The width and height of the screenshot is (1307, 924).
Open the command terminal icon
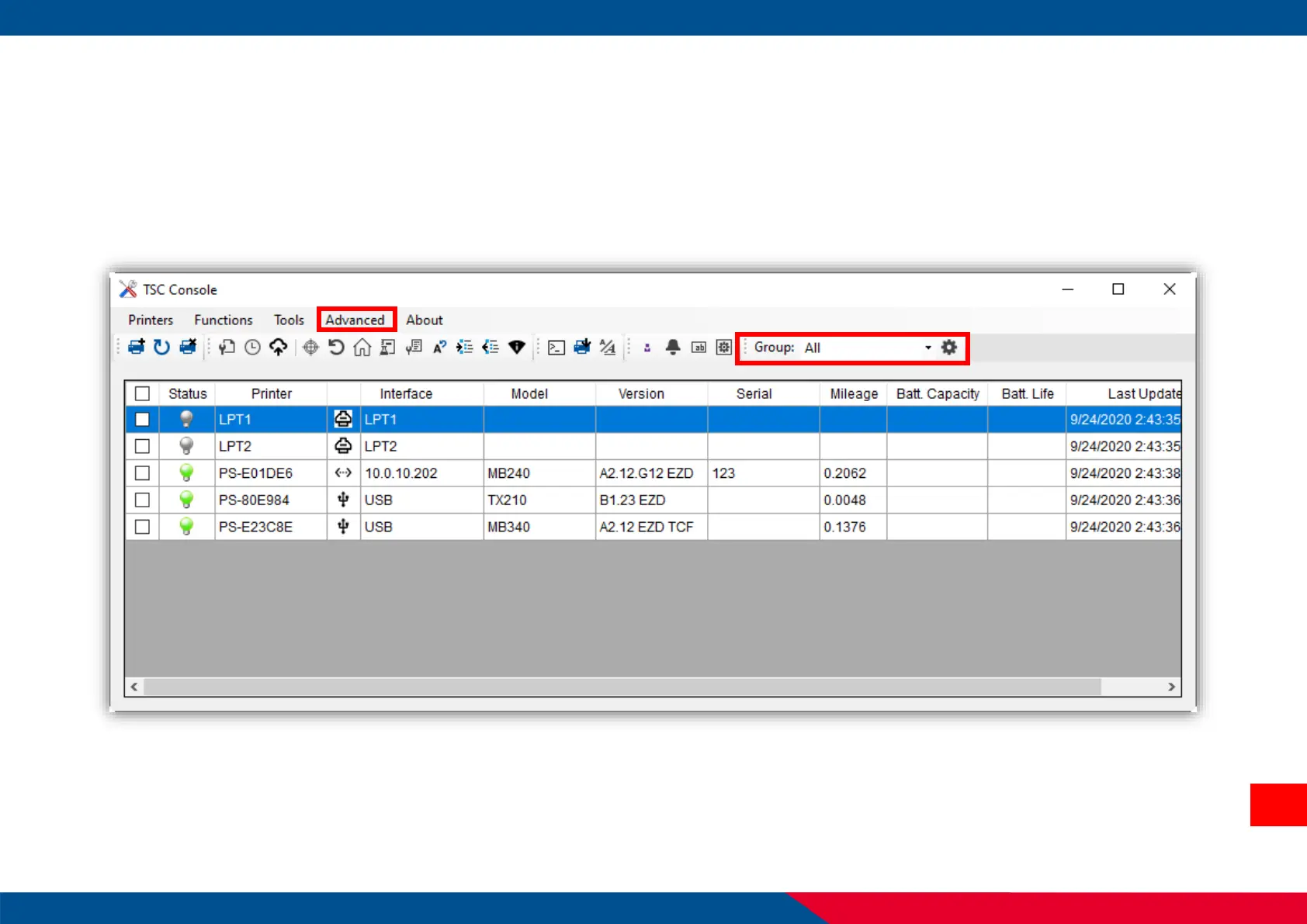click(x=556, y=347)
